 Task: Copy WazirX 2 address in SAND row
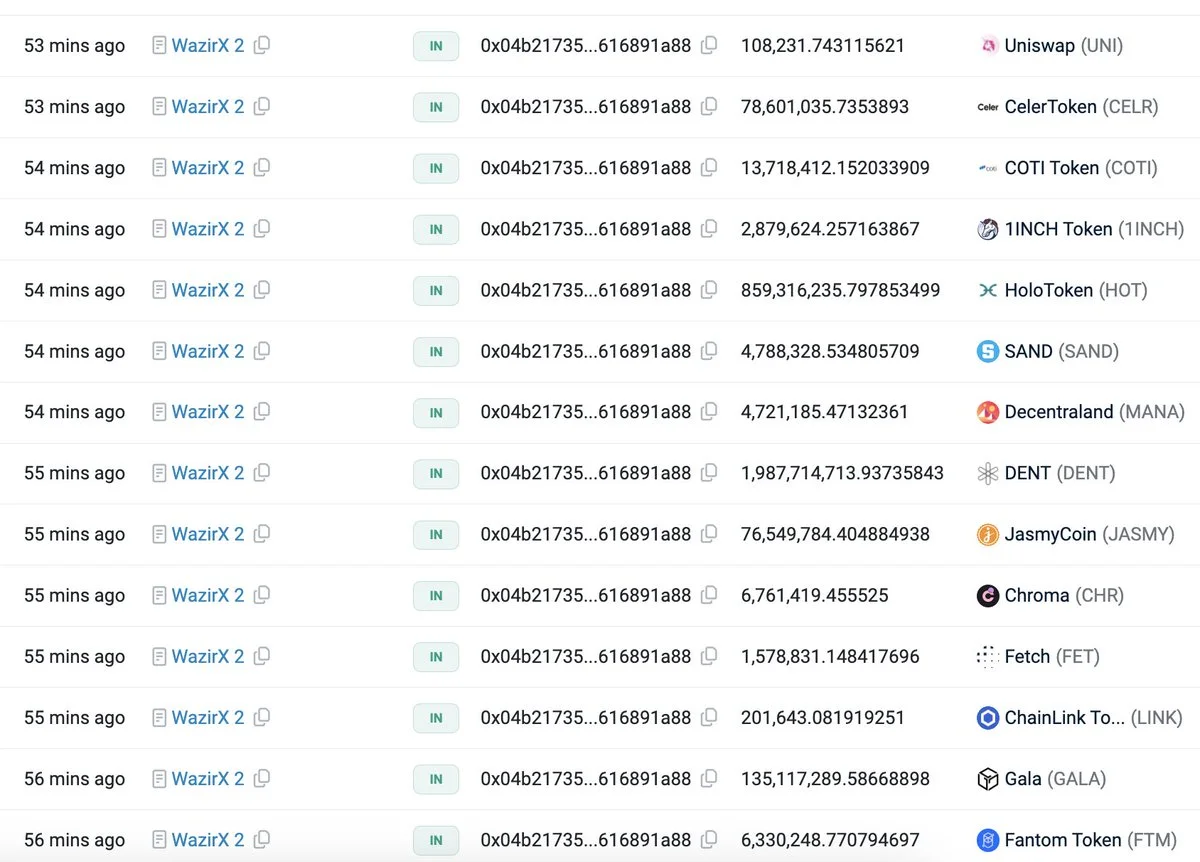(x=262, y=350)
